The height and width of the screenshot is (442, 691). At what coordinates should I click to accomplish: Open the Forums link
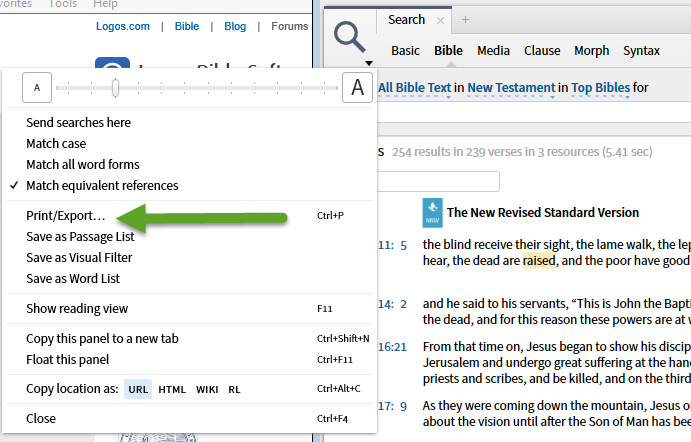290,26
